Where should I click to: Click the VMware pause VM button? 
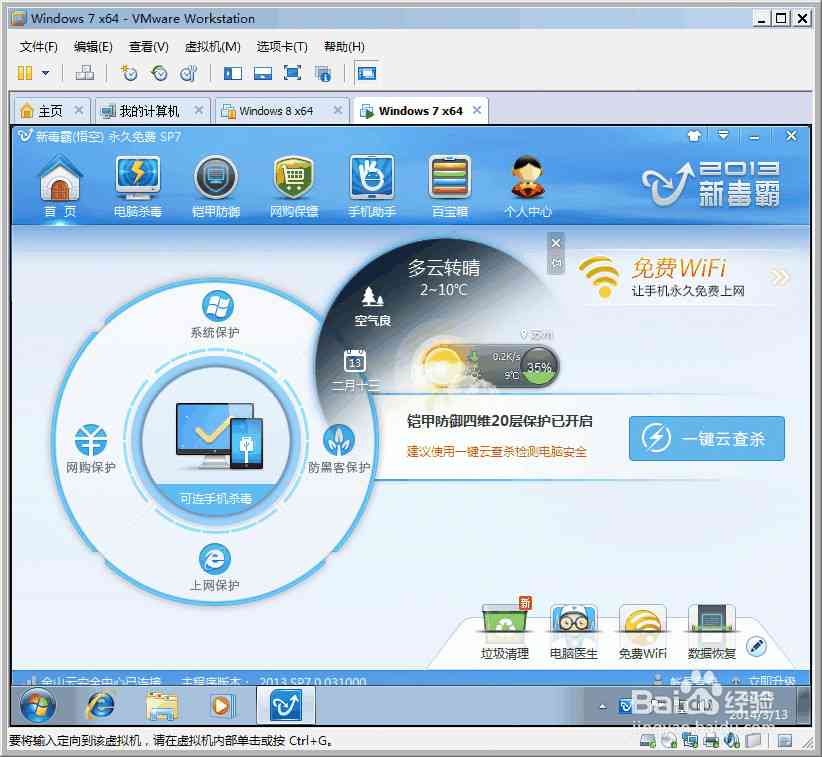click(x=25, y=73)
